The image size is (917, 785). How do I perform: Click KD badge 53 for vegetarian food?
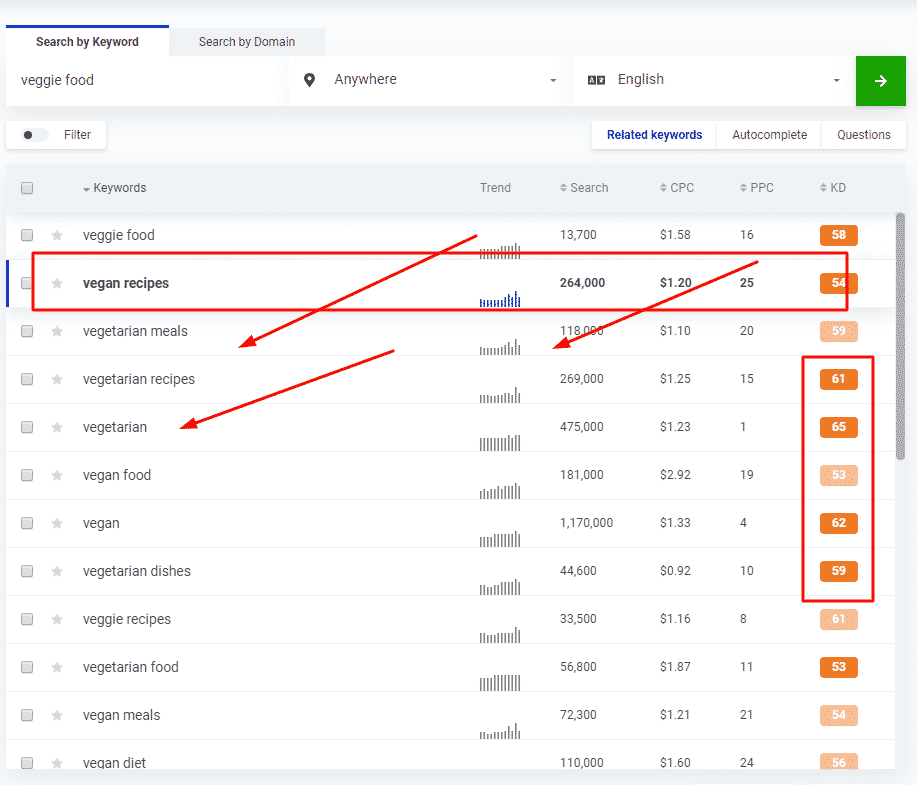(x=839, y=667)
